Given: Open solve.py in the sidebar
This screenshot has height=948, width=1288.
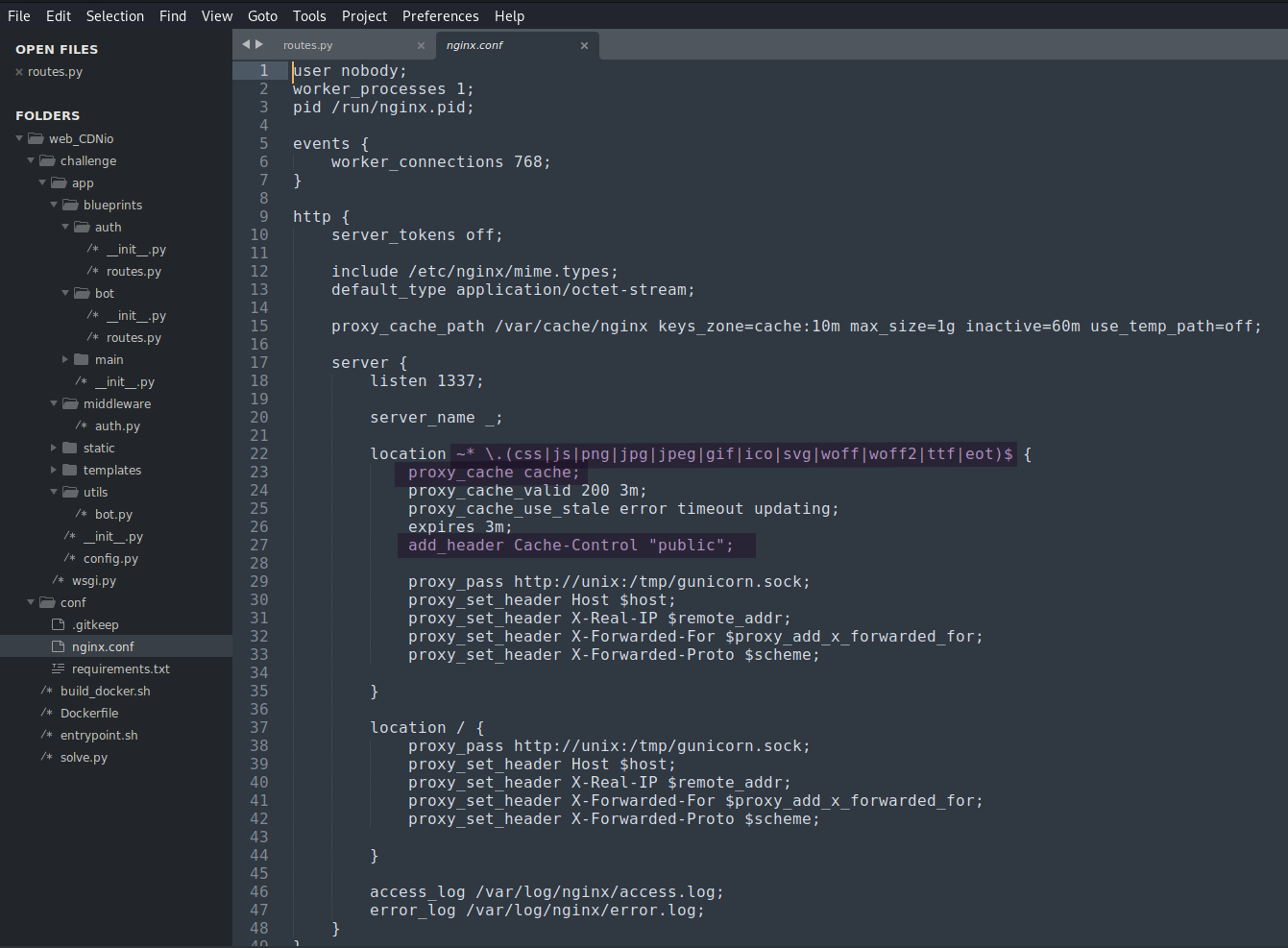Looking at the screenshot, I should point(84,757).
